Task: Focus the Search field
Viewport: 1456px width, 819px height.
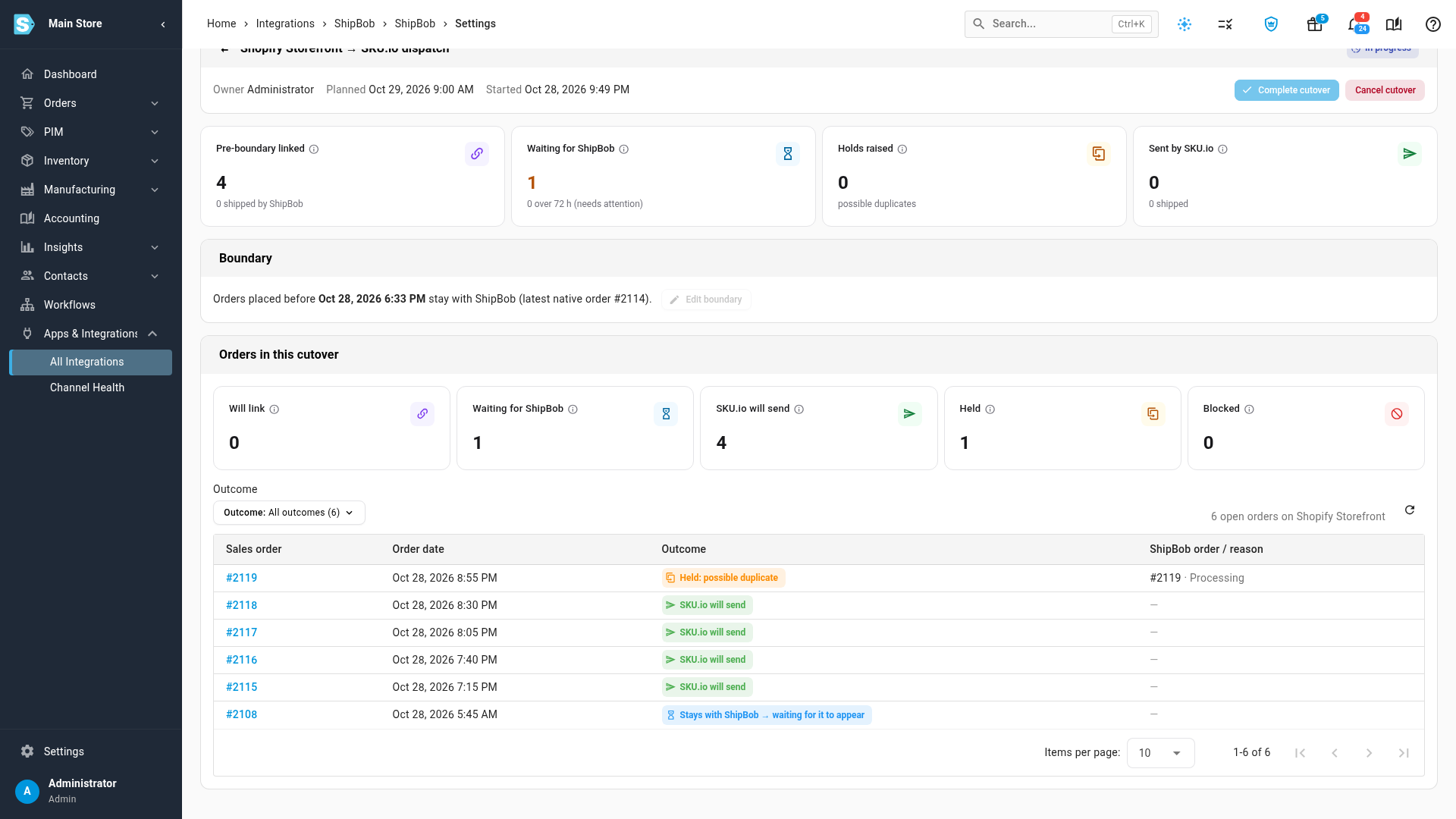Action: coord(1061,24)
